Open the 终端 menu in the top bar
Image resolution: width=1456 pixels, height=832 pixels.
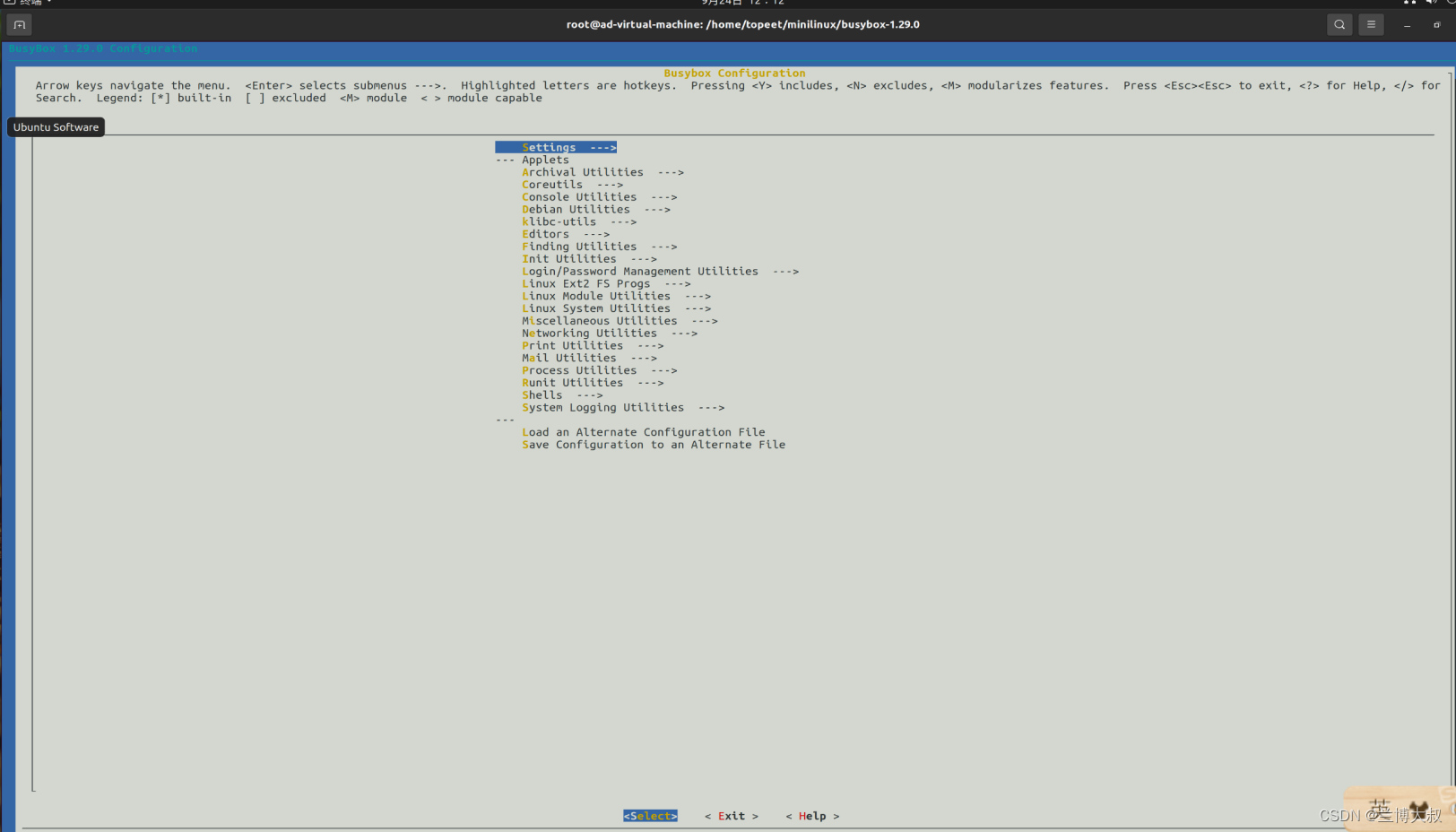point(28,4)
